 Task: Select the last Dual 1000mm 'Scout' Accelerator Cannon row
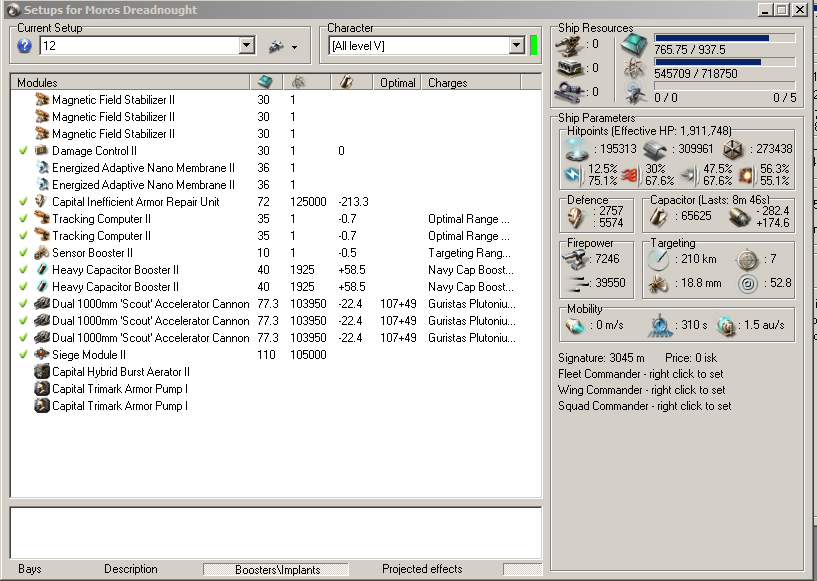(276, 338)
